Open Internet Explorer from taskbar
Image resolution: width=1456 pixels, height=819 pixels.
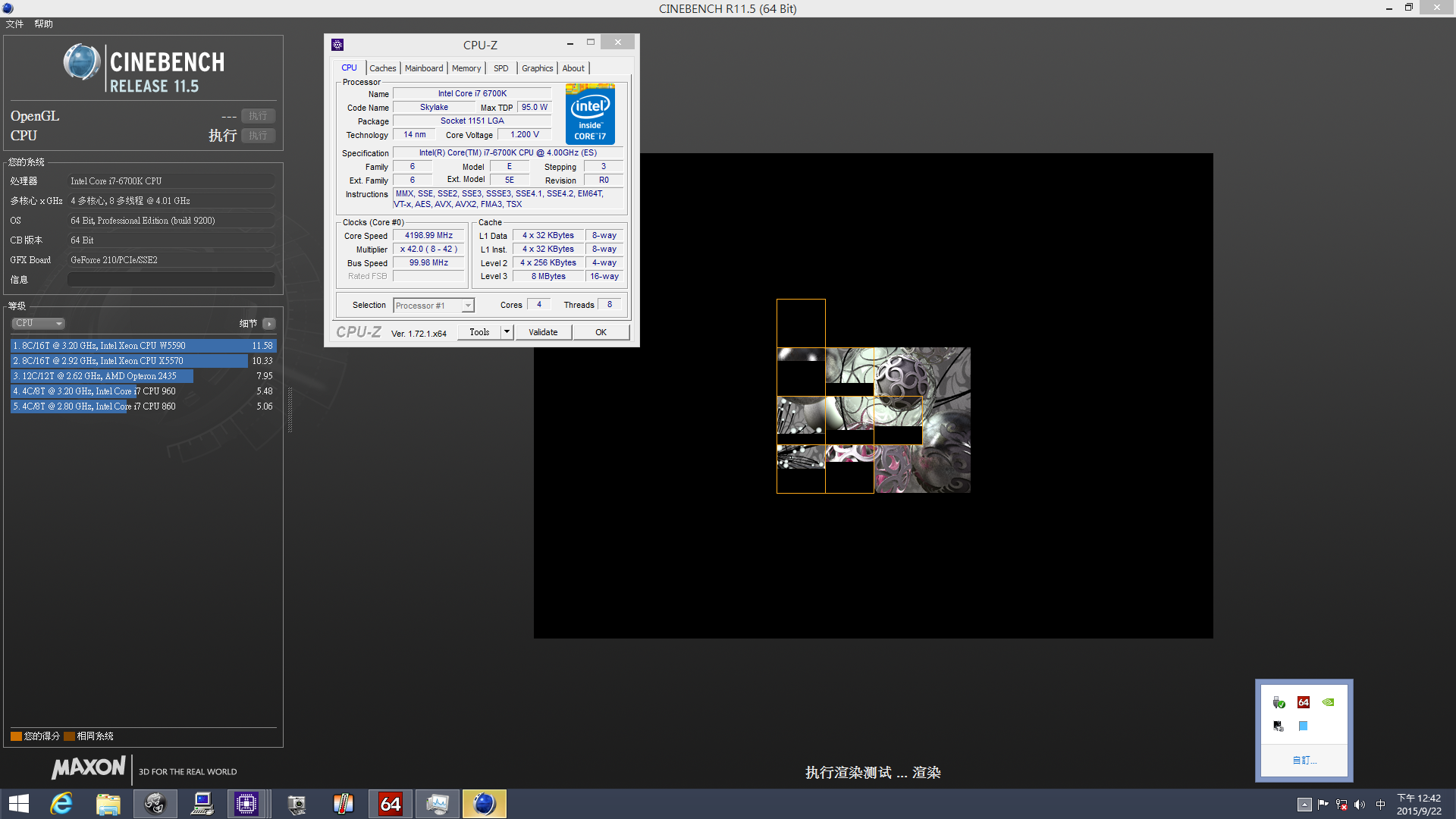61,804
